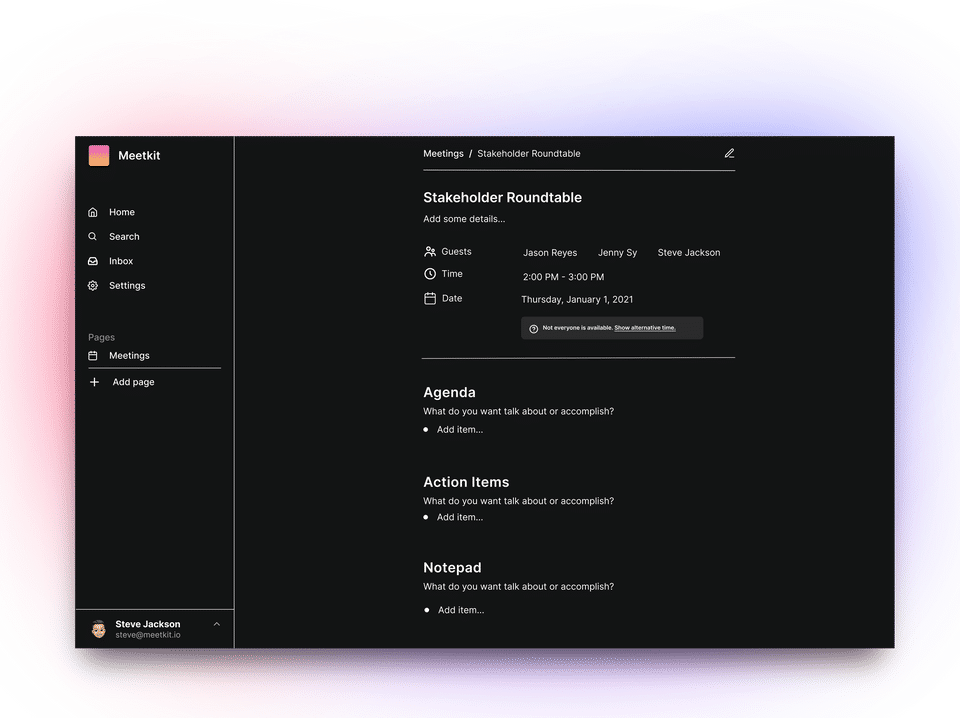Click Add item under Agenda
Image resolution: width=960 pixels, height=718 pixels.
[x=460, y=430]
